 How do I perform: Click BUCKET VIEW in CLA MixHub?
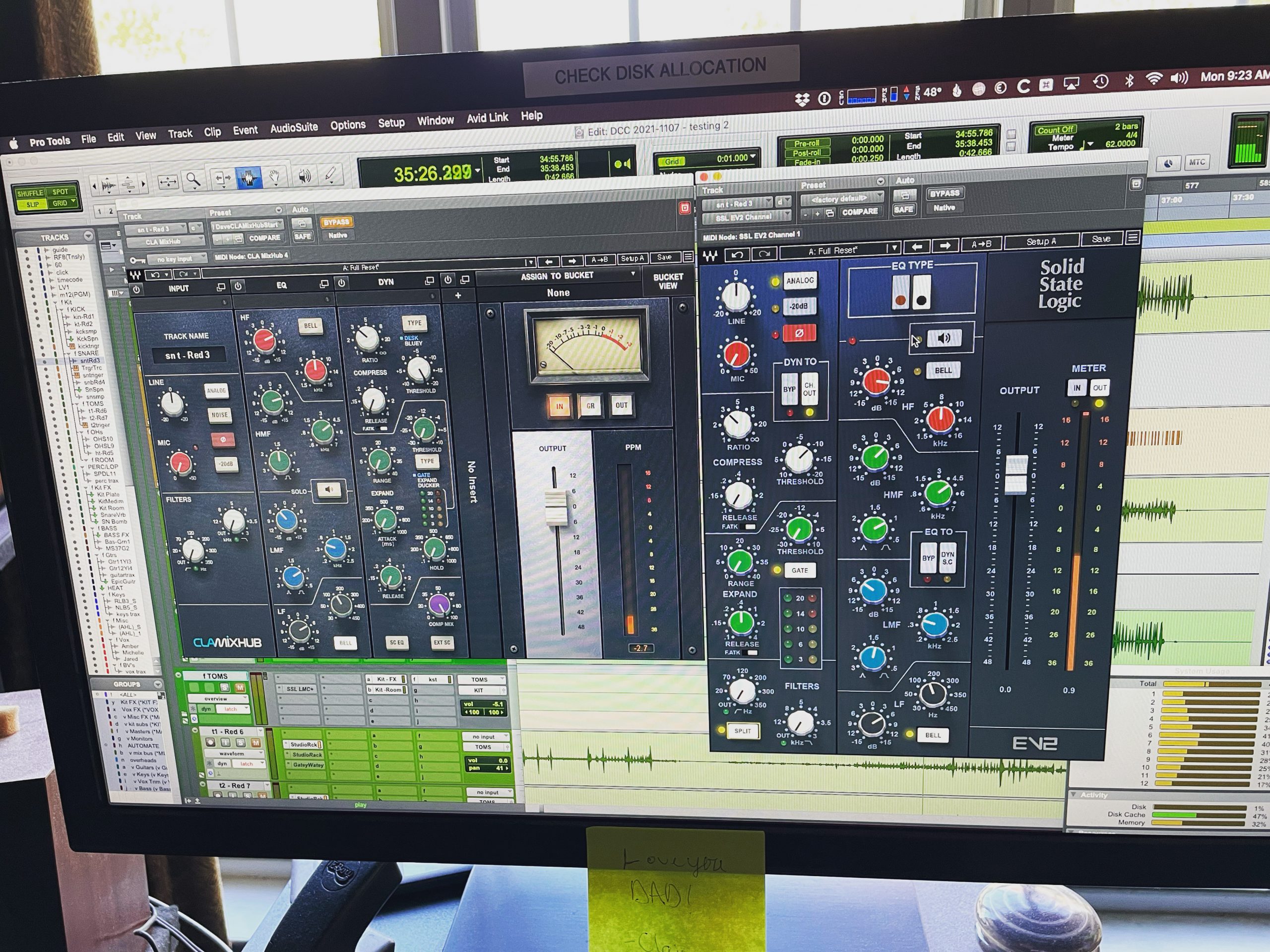(668, 281)
